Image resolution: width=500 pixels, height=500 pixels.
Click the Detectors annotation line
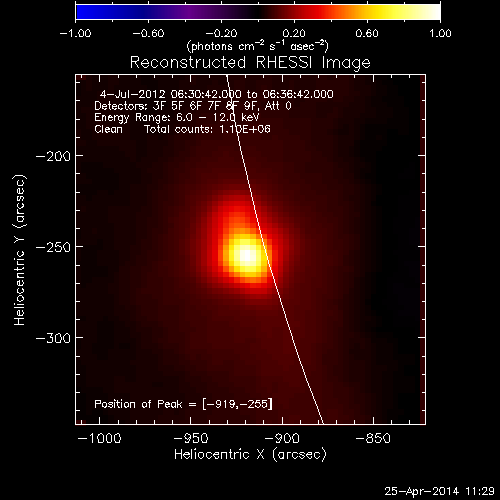click(x=193, y=106)
